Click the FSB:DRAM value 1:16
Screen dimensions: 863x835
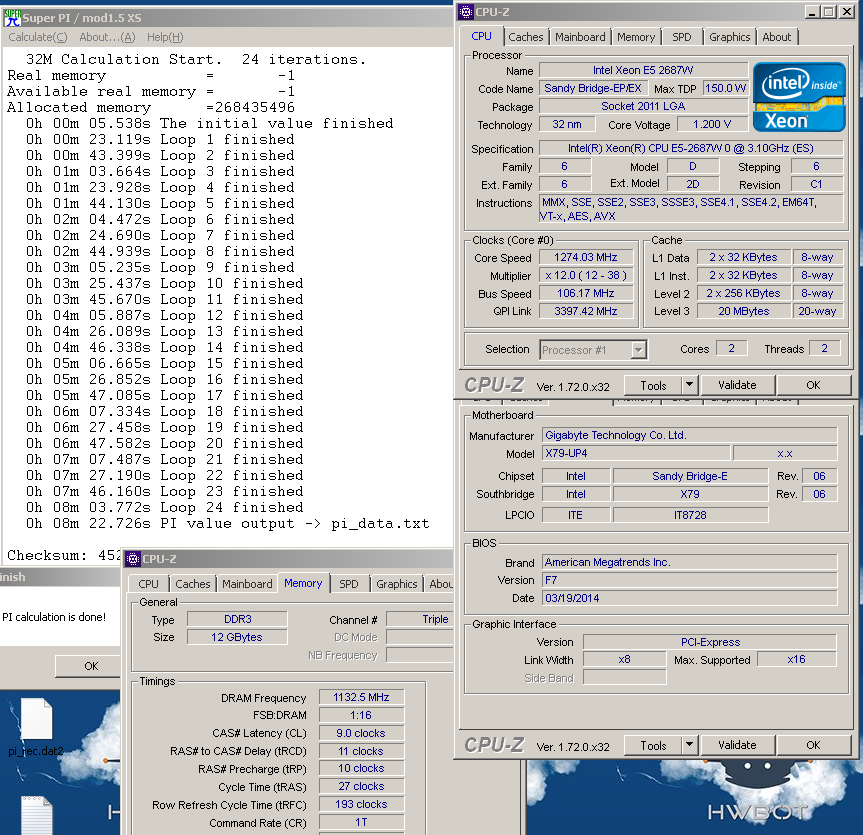tap(361, 715)
